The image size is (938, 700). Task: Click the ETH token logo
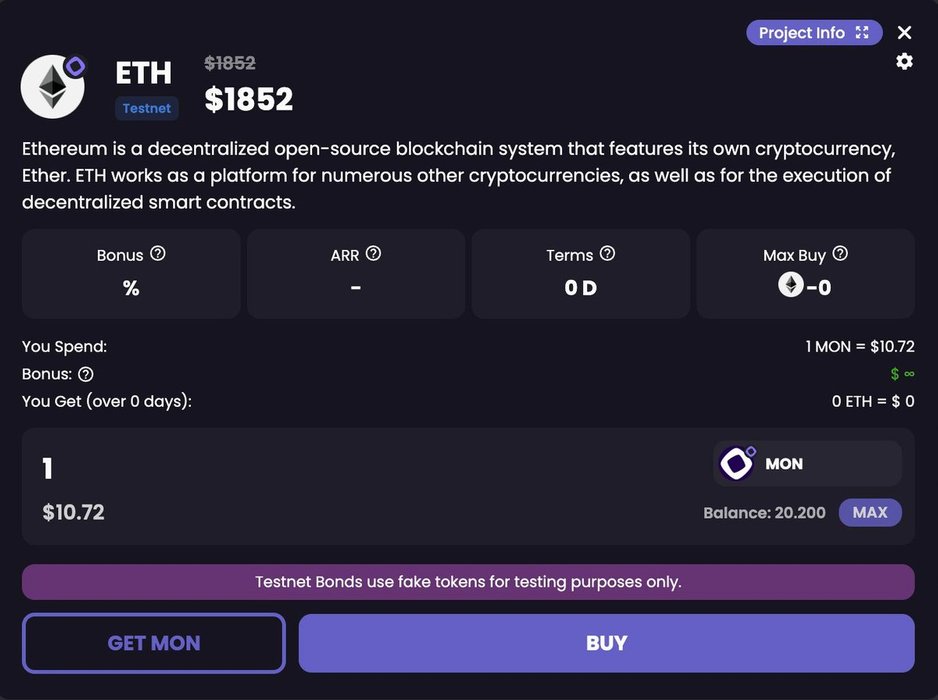tap(52, 87)
